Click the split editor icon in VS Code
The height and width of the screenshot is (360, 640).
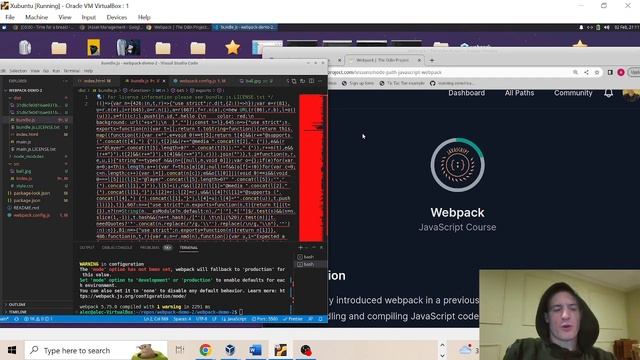[x=311, y=81]
